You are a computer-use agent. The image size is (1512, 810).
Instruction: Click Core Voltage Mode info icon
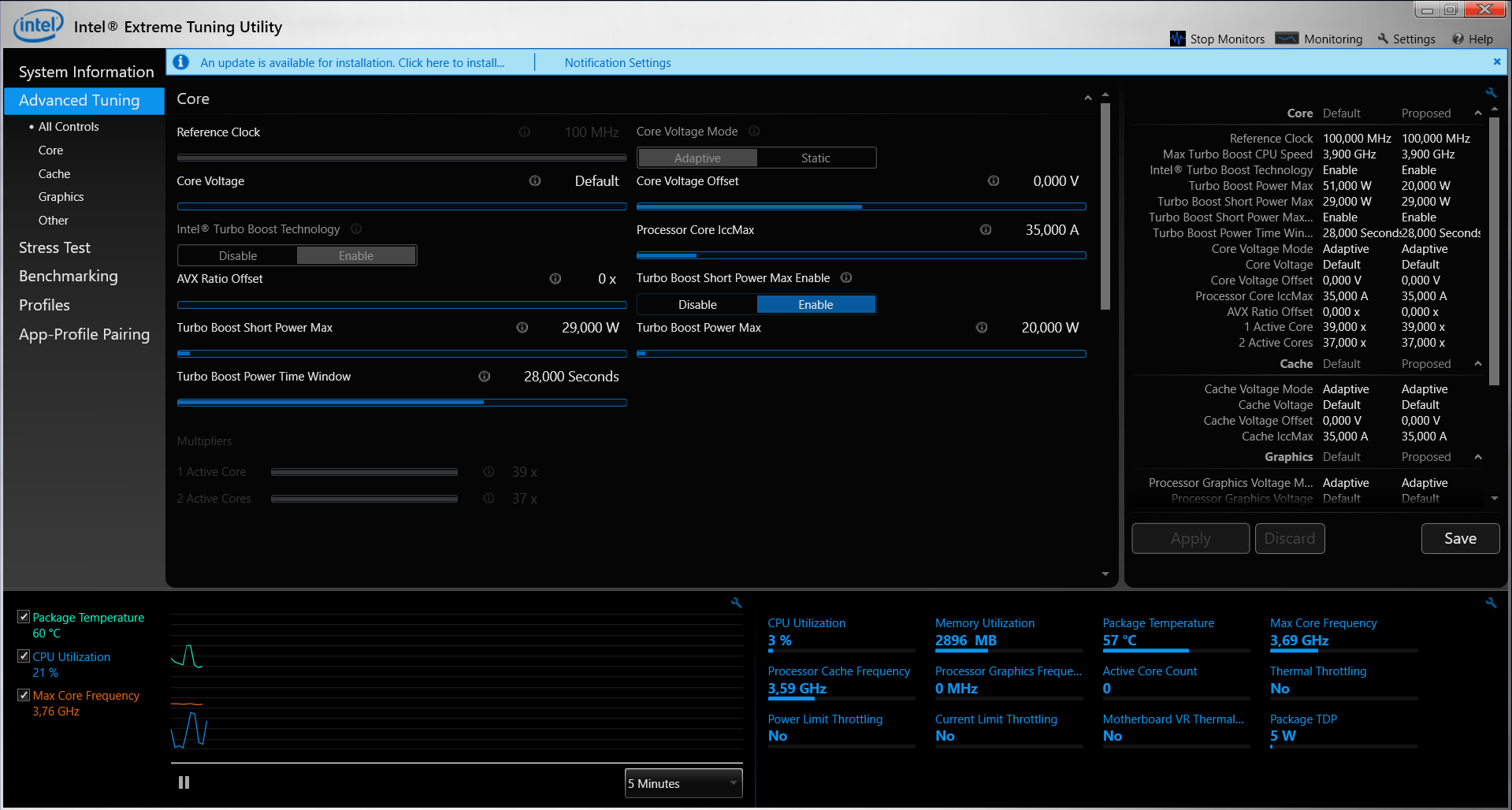tap(754, 131)
